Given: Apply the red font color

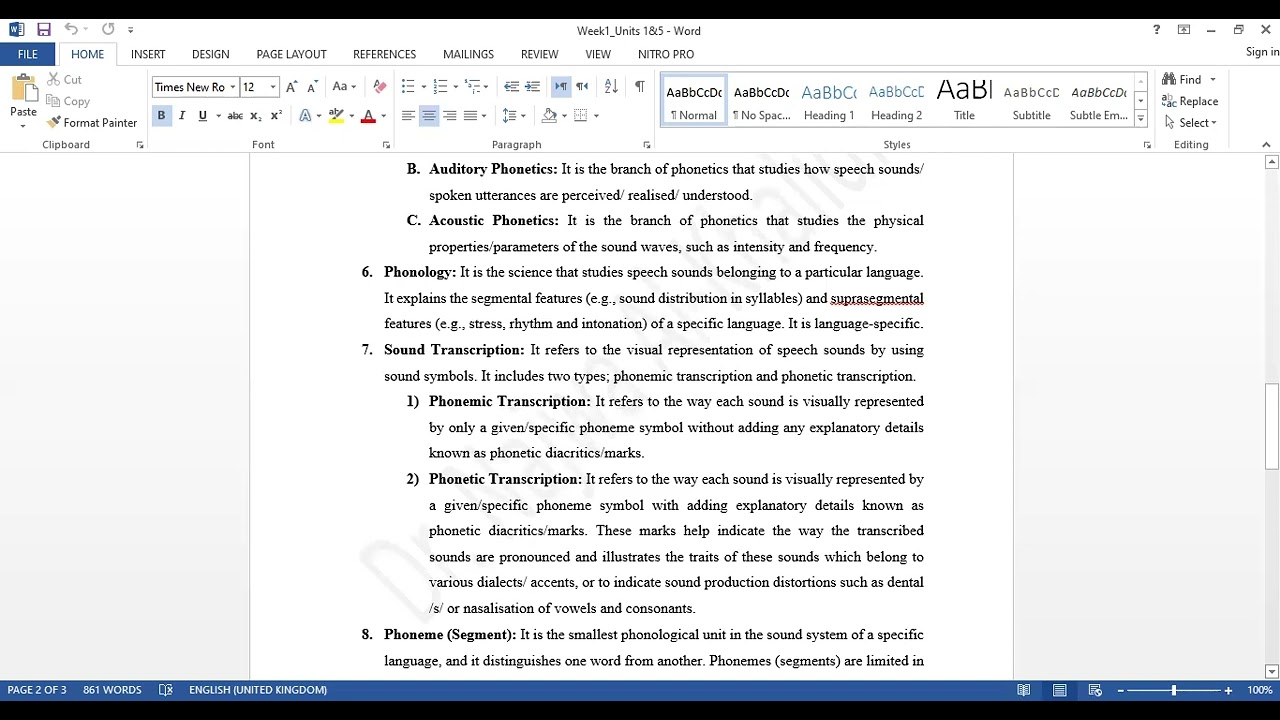Looking at the screenshot, I should (368, 116).
